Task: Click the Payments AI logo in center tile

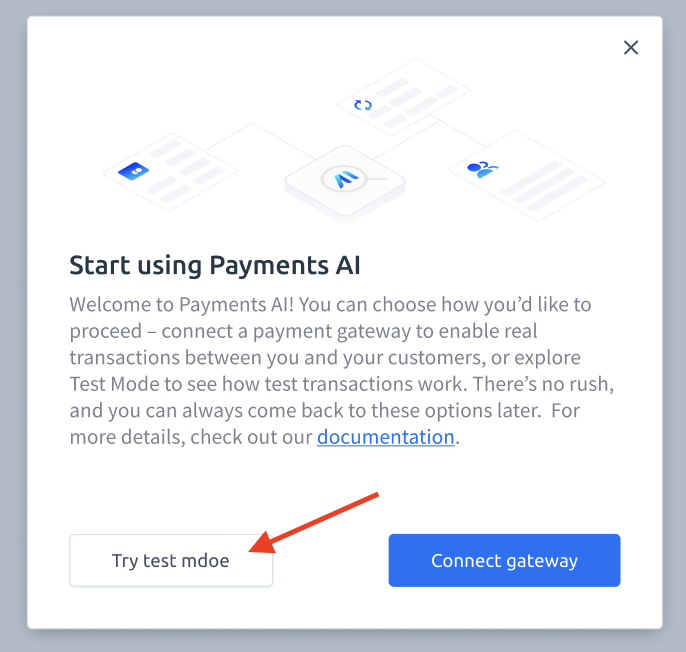Action: click(x=345, y=179)
